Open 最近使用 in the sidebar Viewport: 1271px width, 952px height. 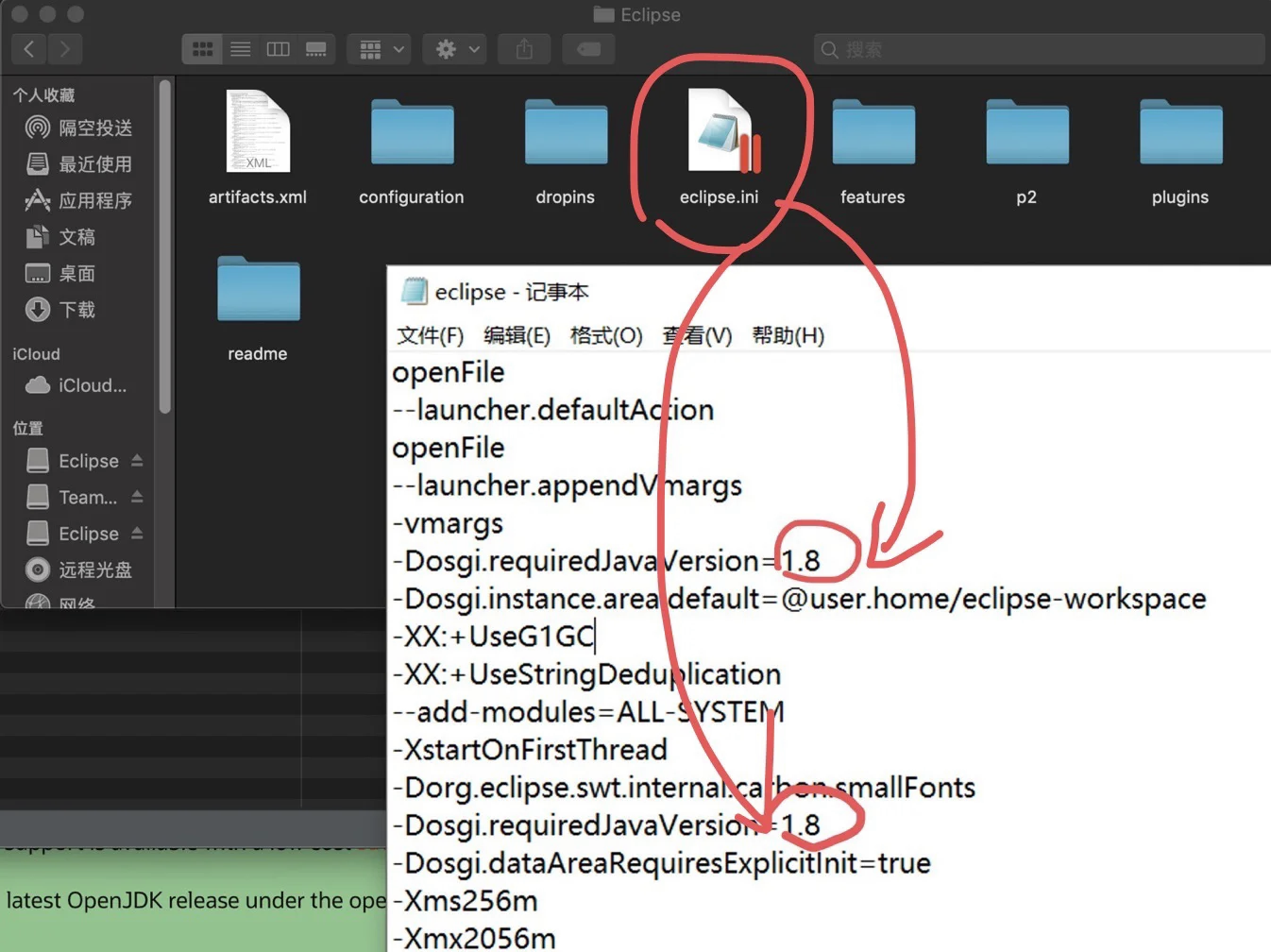click(79, 164)
